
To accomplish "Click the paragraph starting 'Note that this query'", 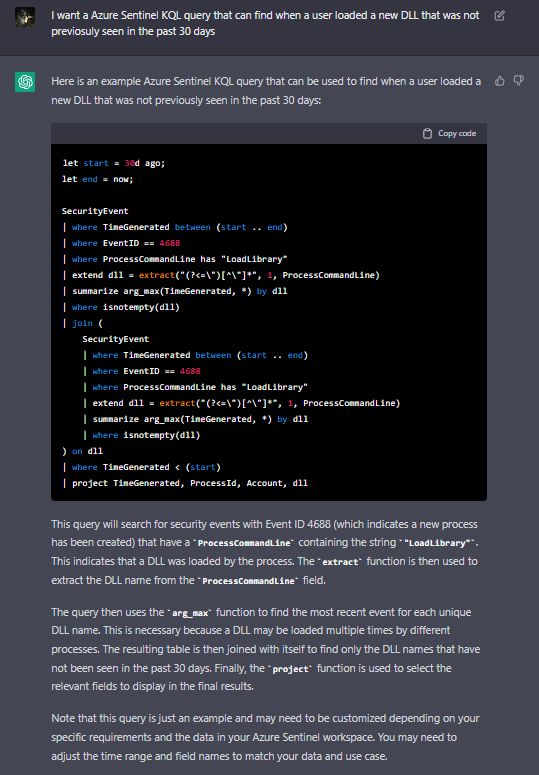I will pos(265,737).
